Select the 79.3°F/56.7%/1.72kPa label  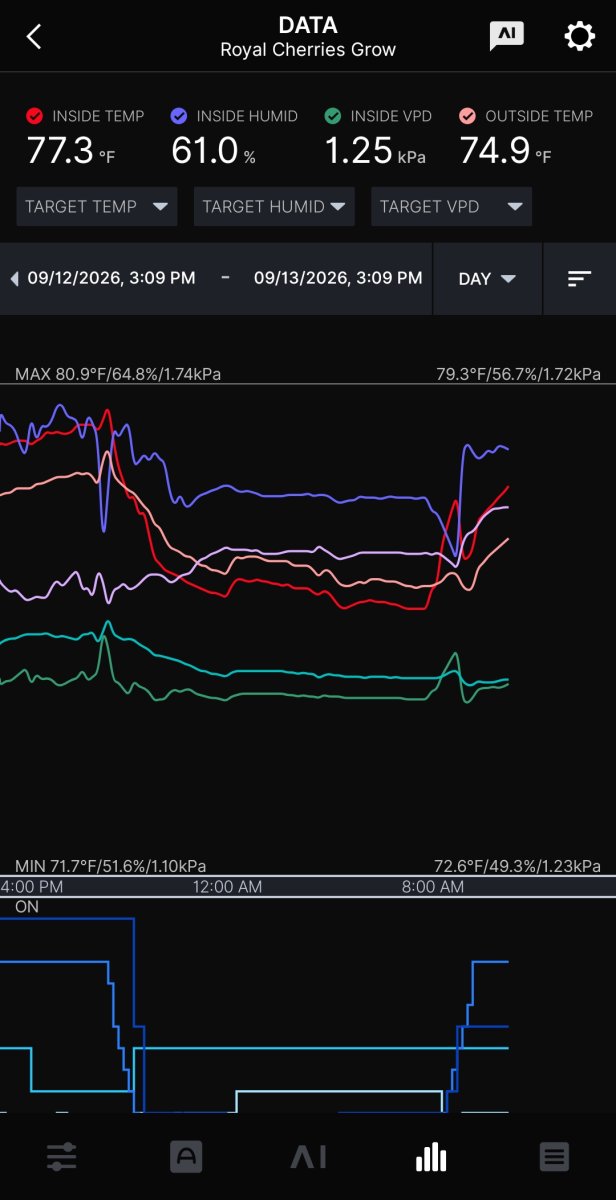click(x=519, y=374)
